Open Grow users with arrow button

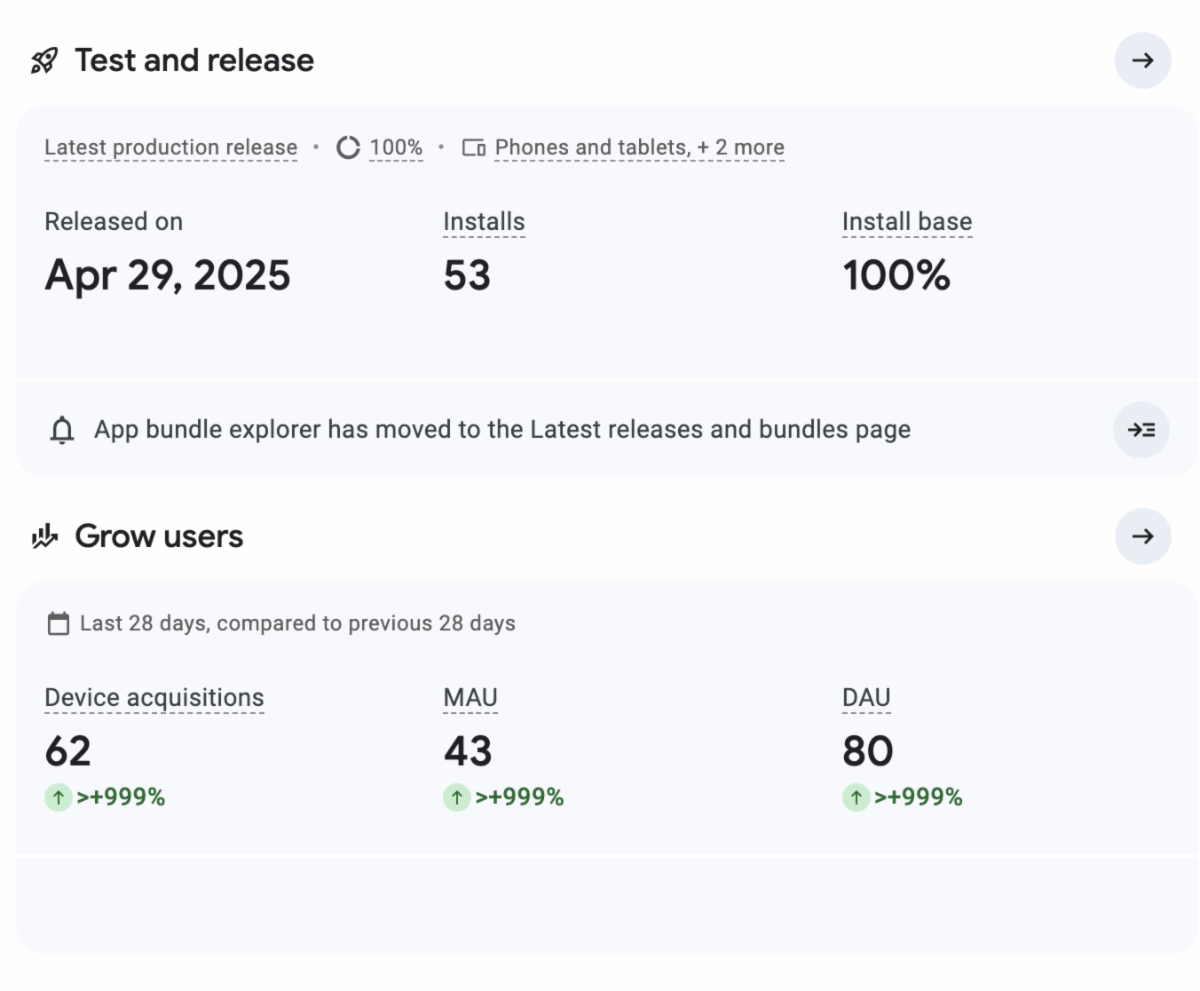click(1142, 536)
